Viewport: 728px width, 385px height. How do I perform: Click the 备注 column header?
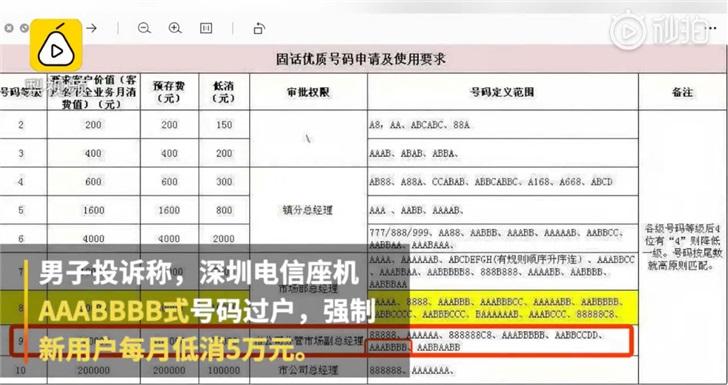point(682,92)
